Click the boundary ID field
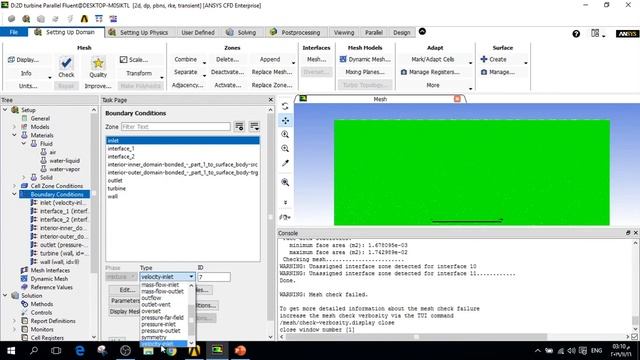Viewport: 640px width, 360px height. click(x=213, y=277)
